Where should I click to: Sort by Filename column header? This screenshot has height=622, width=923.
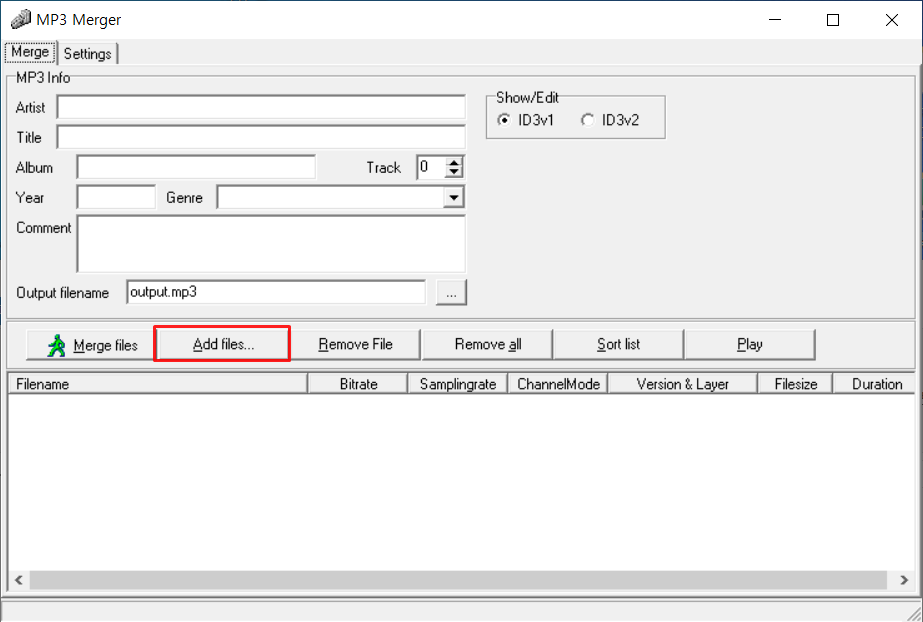tap(158, 384)
